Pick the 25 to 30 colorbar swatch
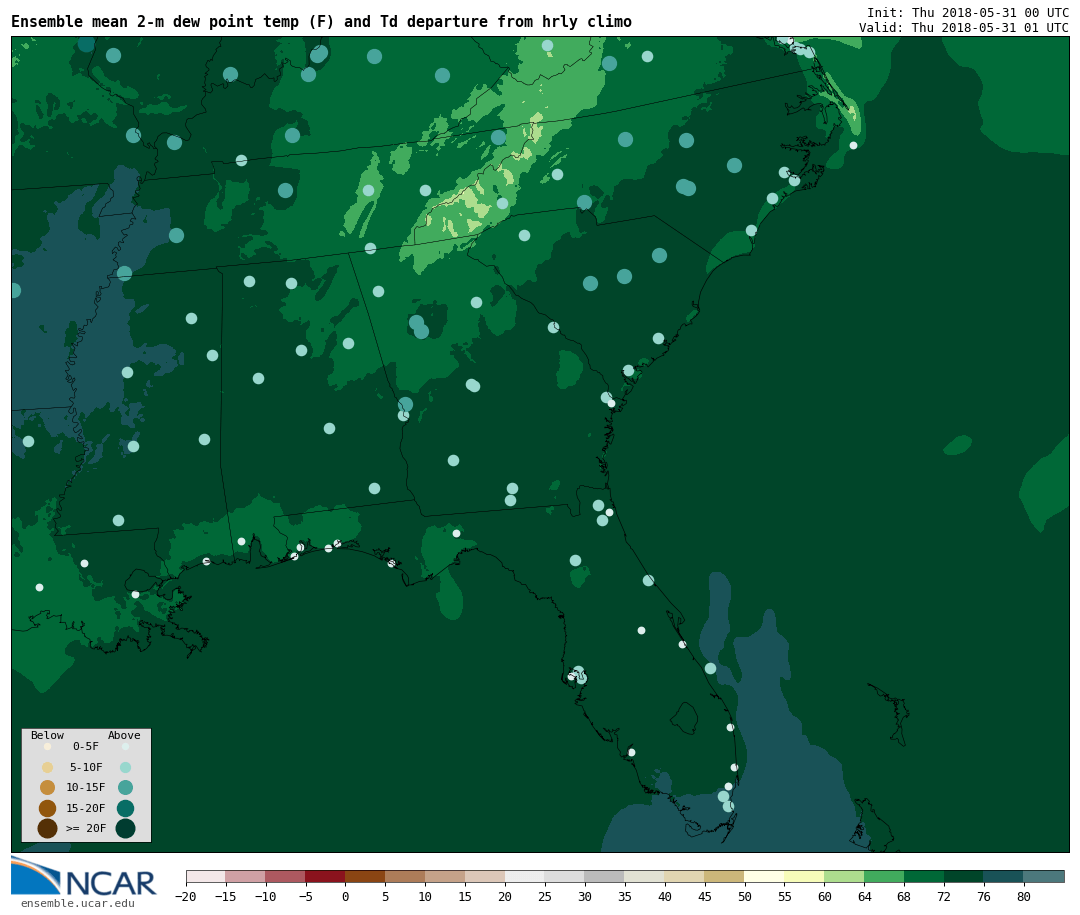Viewport: 1080px width, 915px height. tap(565, 876)
